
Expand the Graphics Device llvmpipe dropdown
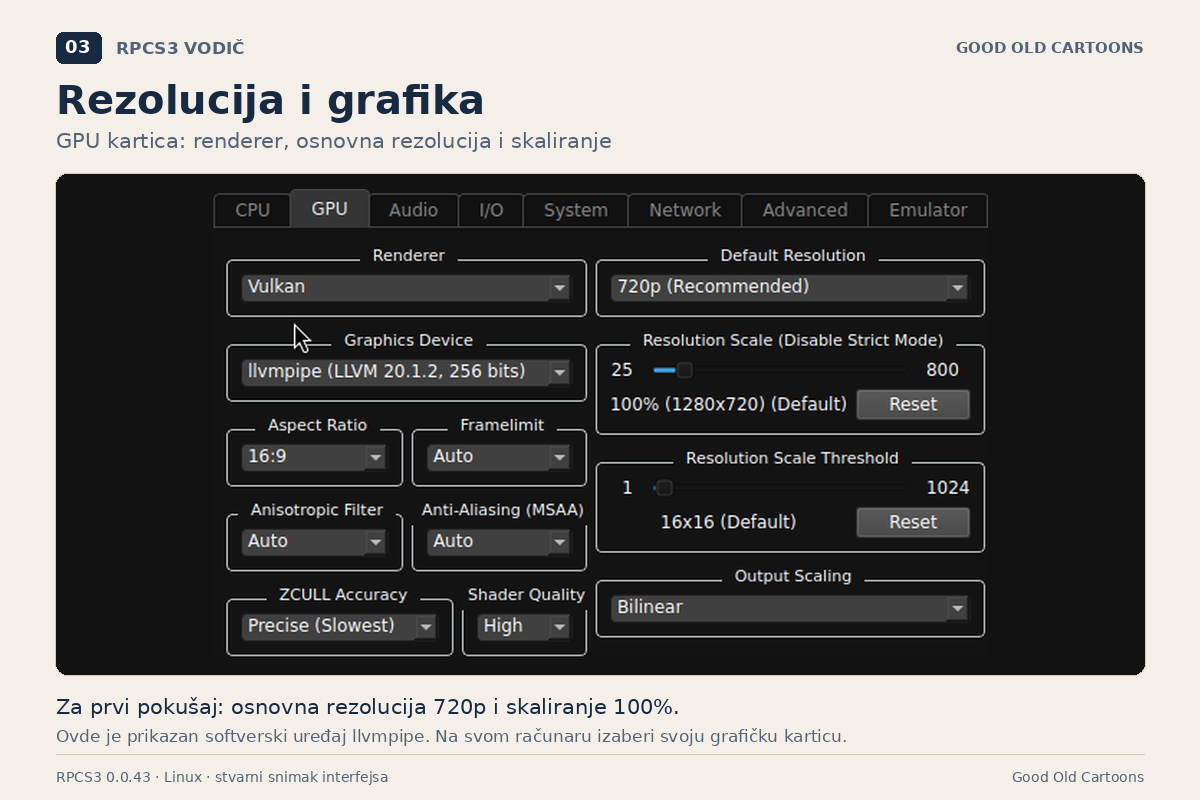click(x=406, y=372)
